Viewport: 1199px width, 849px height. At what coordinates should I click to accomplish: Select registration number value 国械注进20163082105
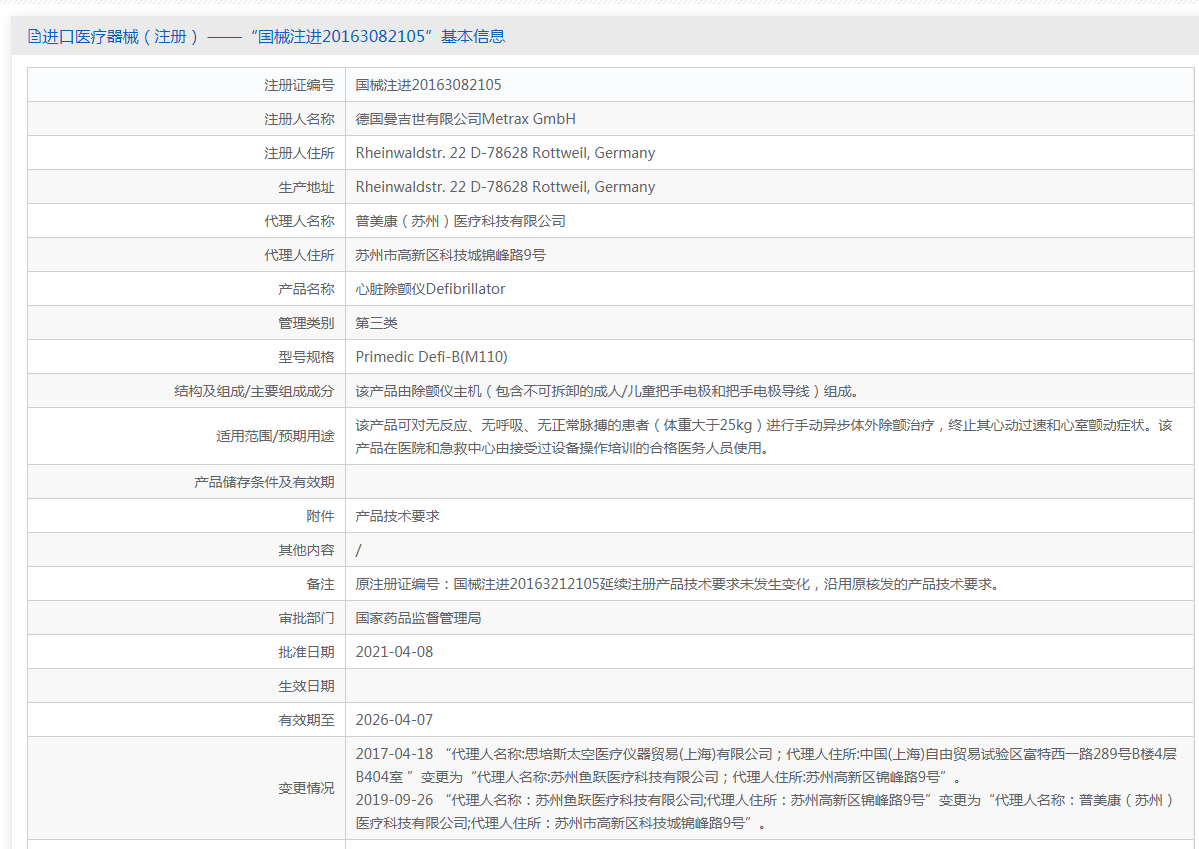click(428, 85)
